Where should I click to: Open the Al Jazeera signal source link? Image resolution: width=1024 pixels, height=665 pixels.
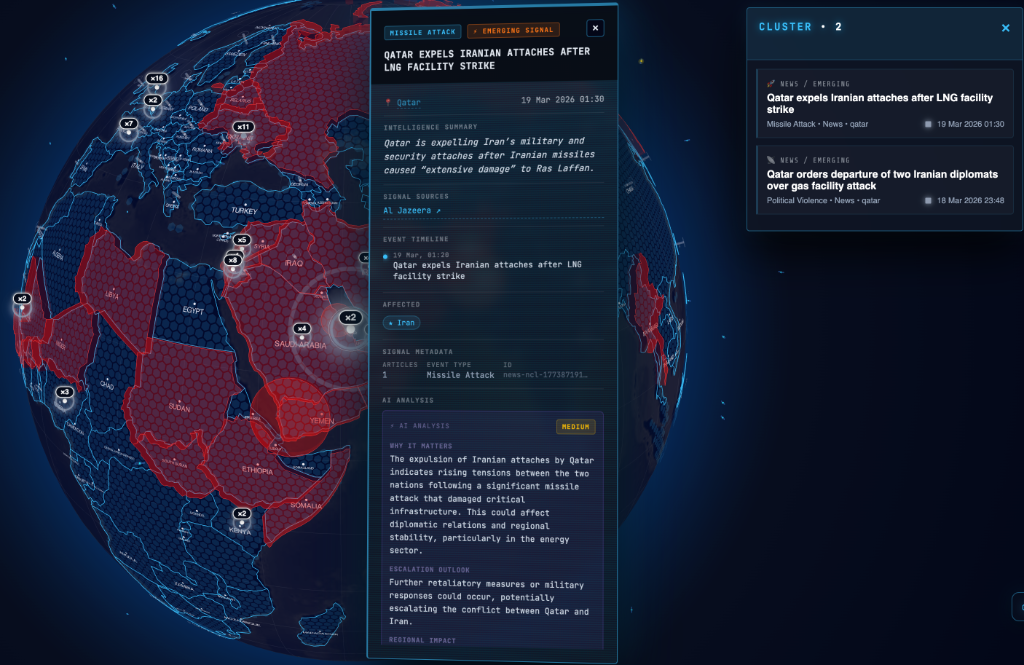pos(410,210)
